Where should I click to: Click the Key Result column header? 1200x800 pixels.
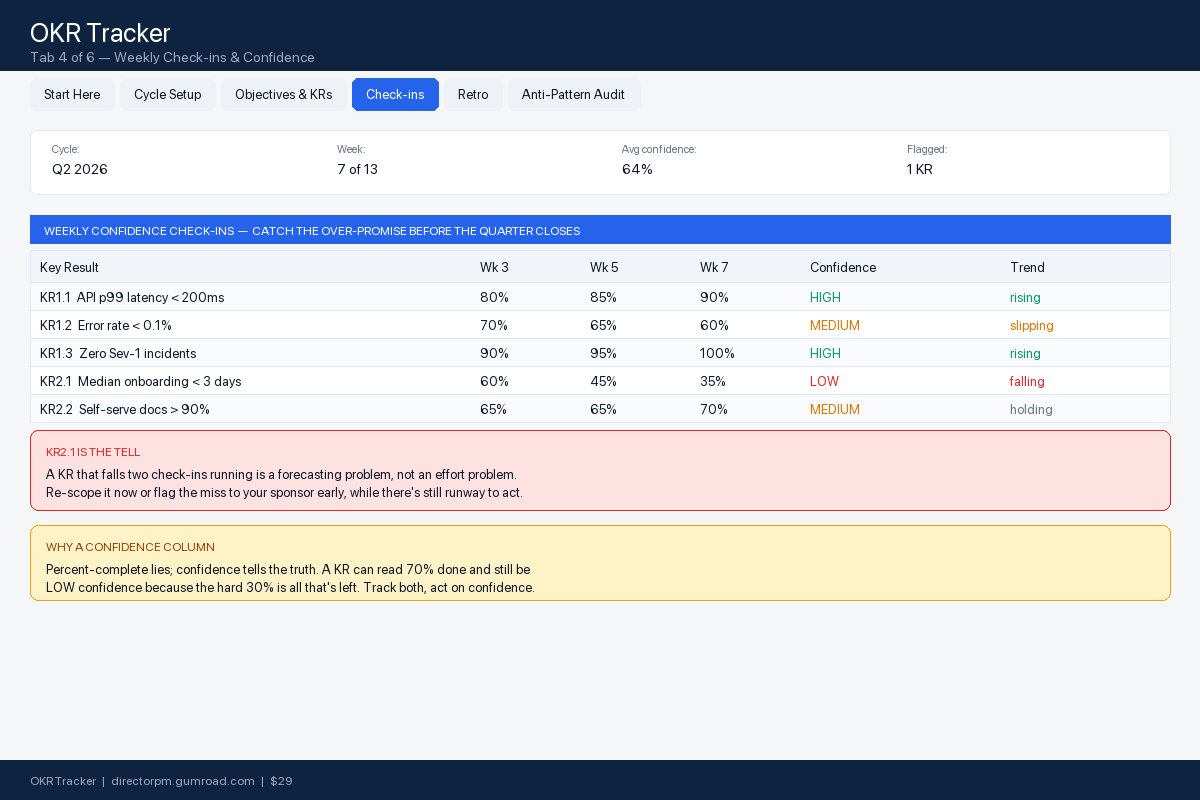coord(69,267)
